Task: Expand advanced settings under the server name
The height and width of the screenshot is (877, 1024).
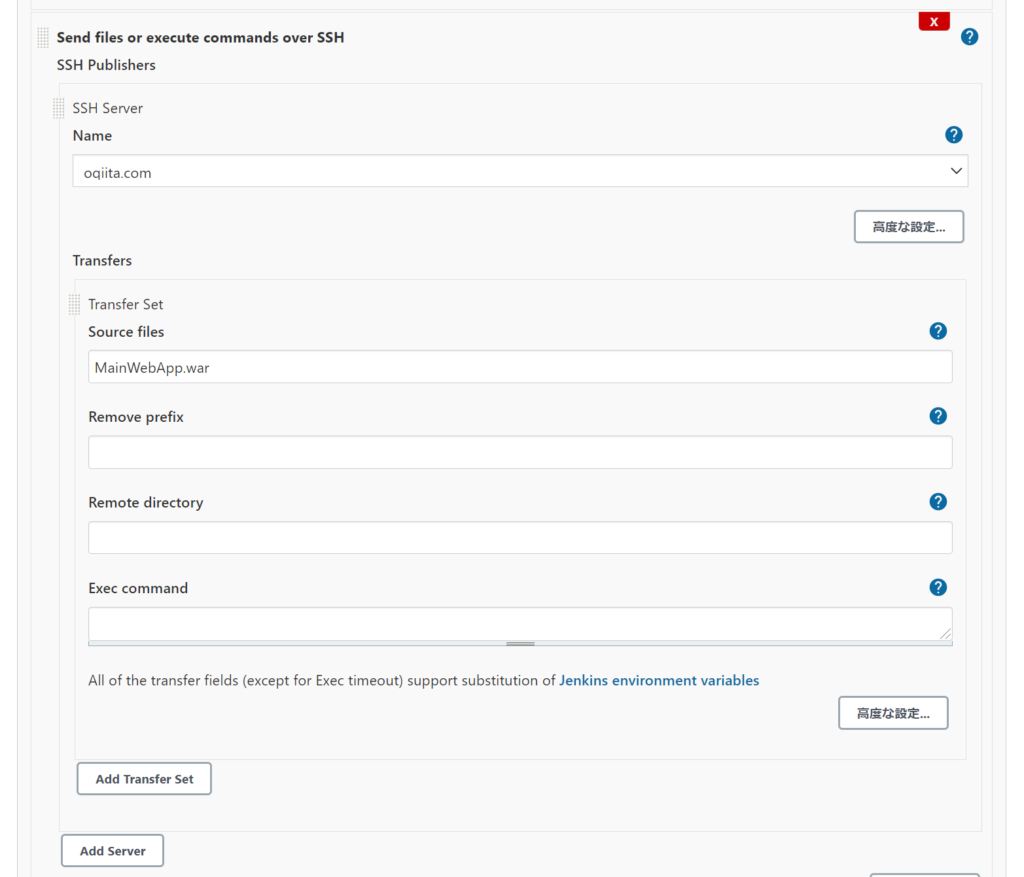Action: point(908,227)
